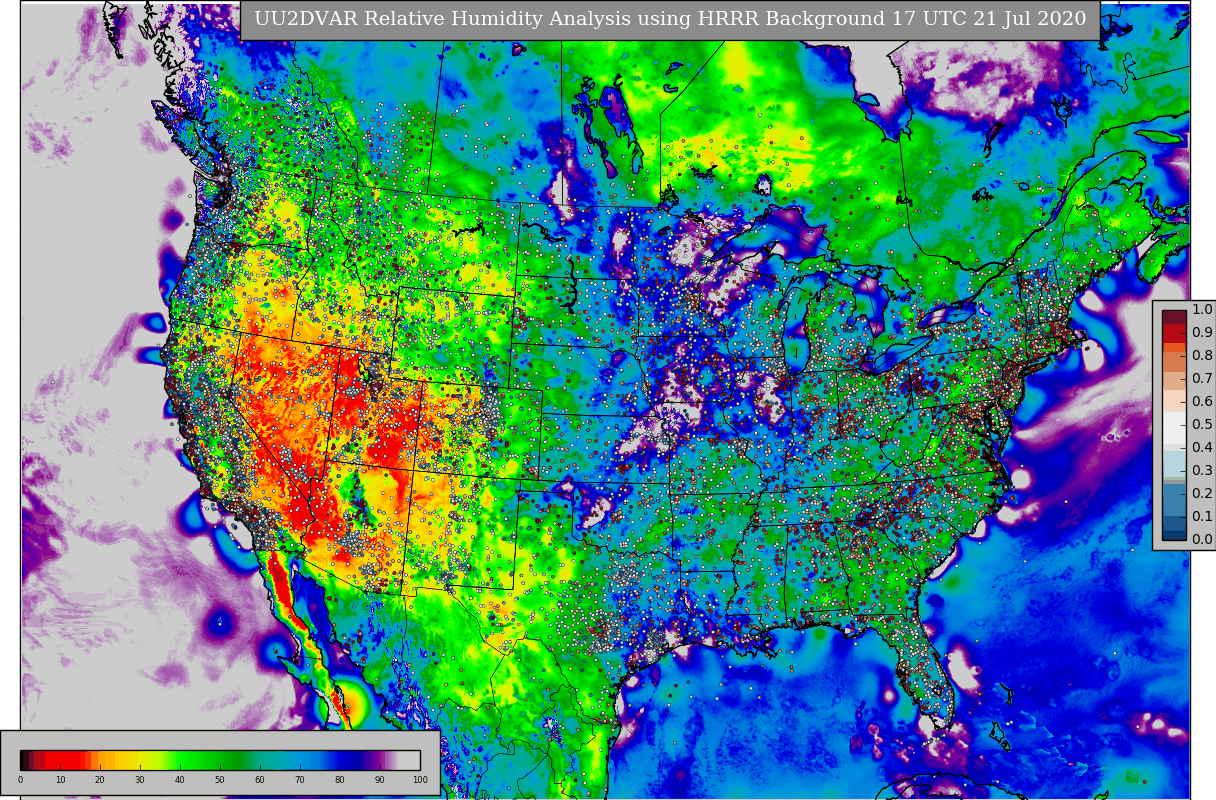This screenshot has height=800, width=1216.
Task: Click the 1.0 label on right colorbar
Action: click(x=1202, y=310)
